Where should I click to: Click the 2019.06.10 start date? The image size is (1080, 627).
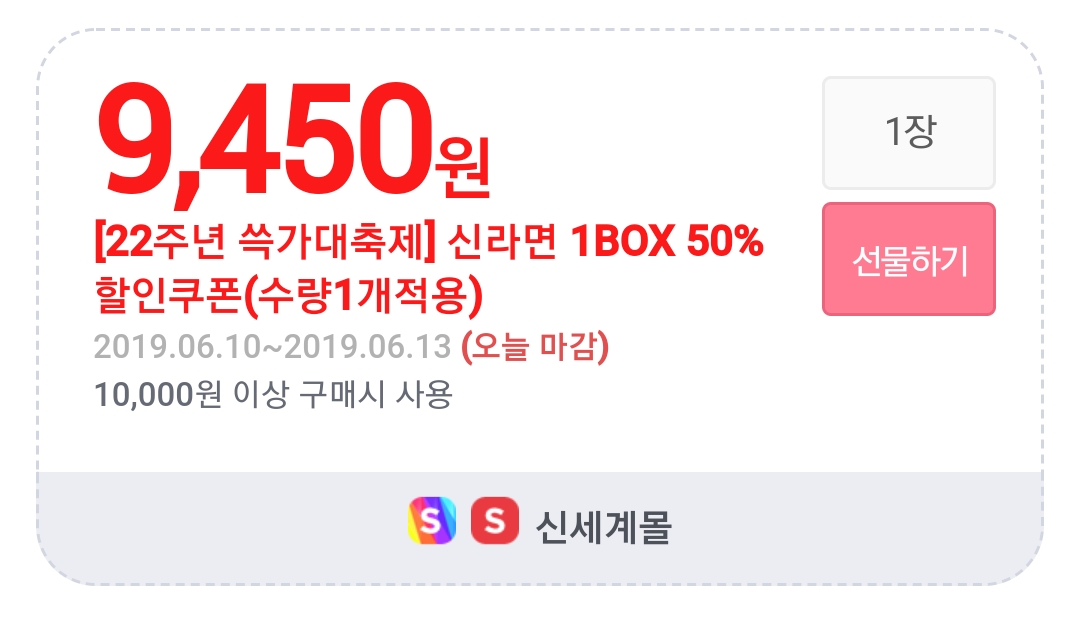click(178, 347)
